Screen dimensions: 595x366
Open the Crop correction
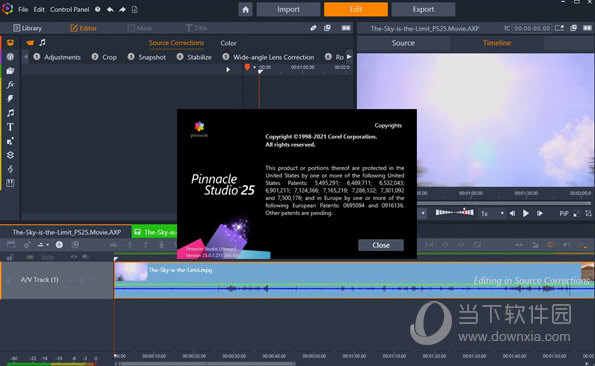coord(104,57)
